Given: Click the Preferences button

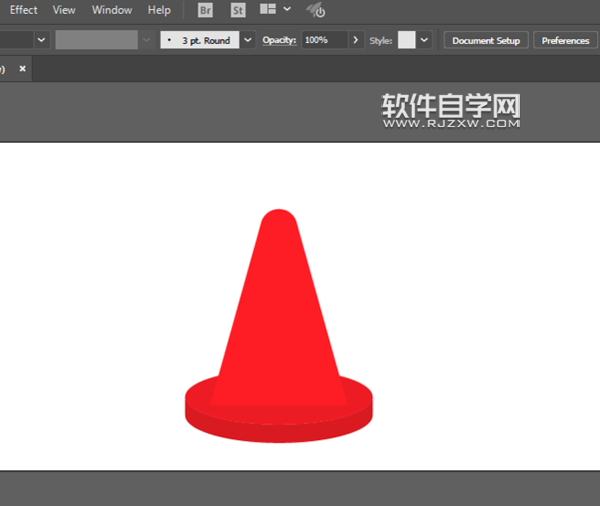Looking at the screenshot, I should 565,41.
